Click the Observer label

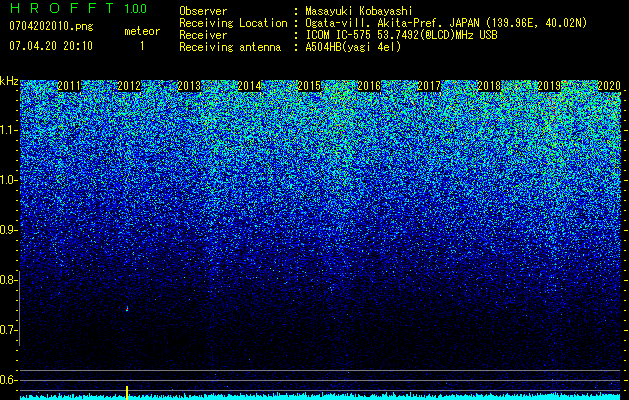pos(203,11)
